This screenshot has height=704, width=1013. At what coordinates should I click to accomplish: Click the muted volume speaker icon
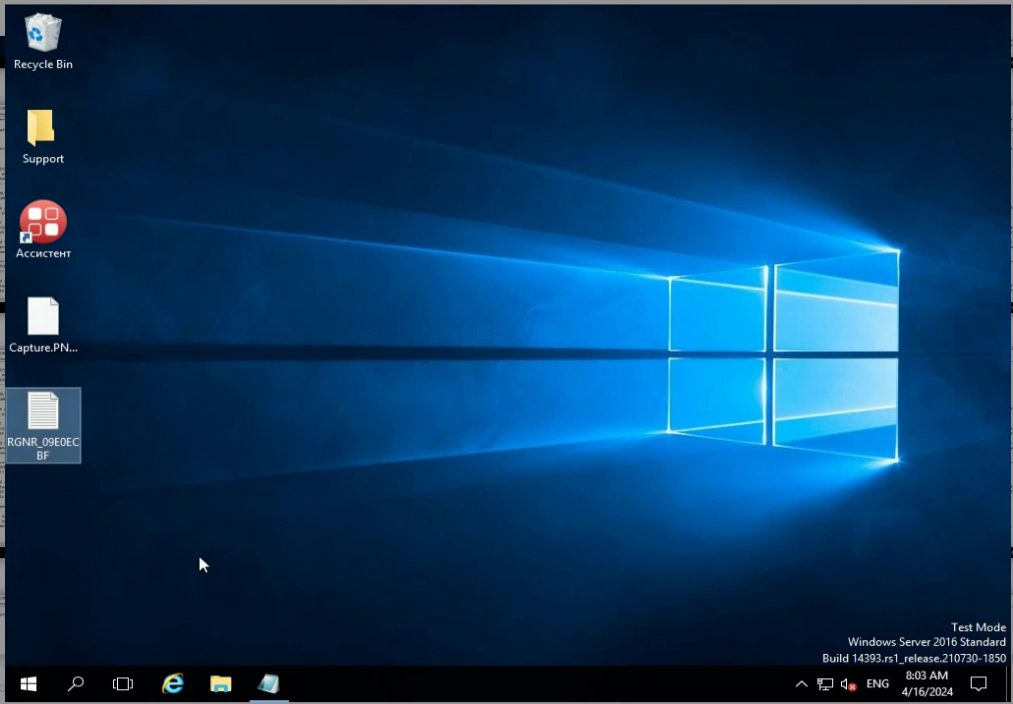click(x=848, y=685)
